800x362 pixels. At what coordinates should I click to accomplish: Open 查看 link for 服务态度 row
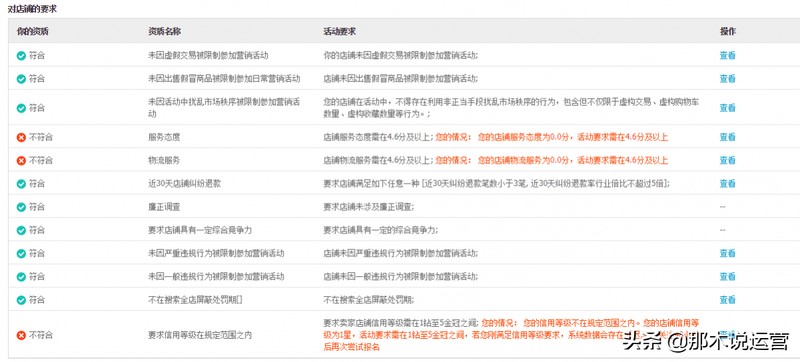tap(728, 137)
